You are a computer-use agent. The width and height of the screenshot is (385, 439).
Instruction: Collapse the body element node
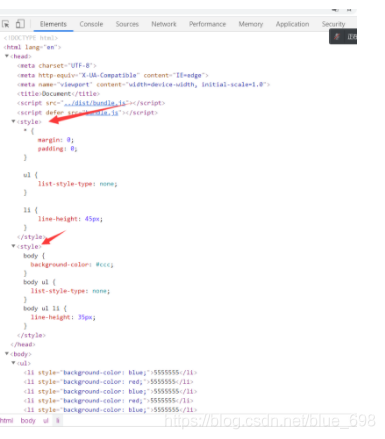(x=7, y=354)
